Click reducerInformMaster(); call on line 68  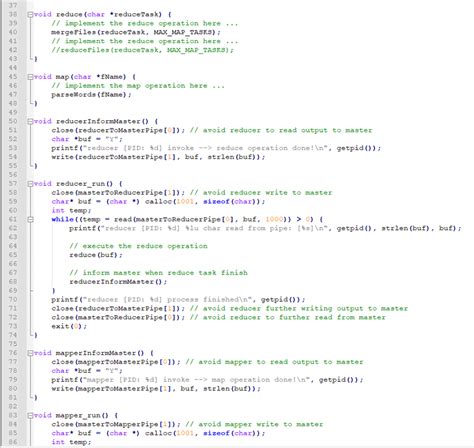[x=118, y=282]
